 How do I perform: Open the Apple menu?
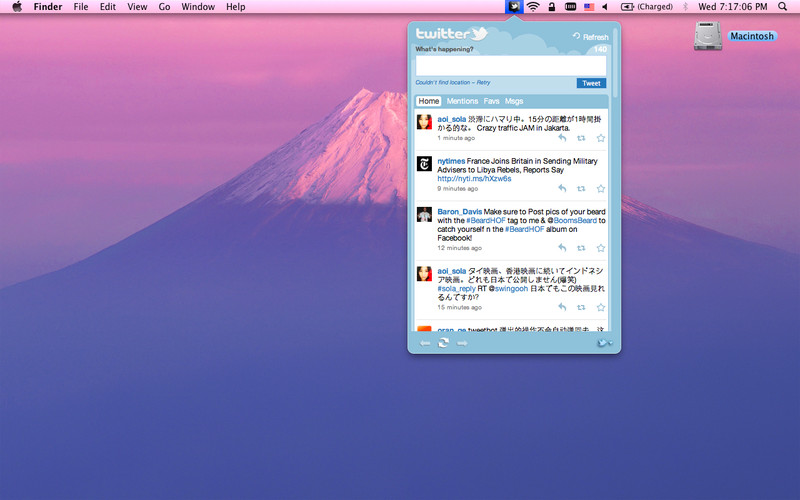point(17,7)
